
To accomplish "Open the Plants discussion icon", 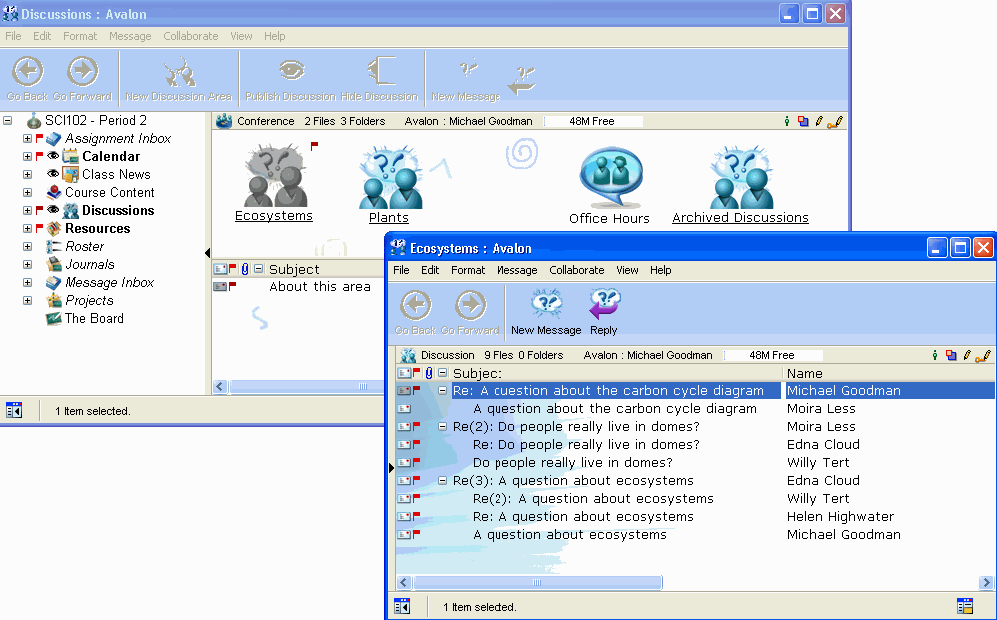I will [389, 178].
